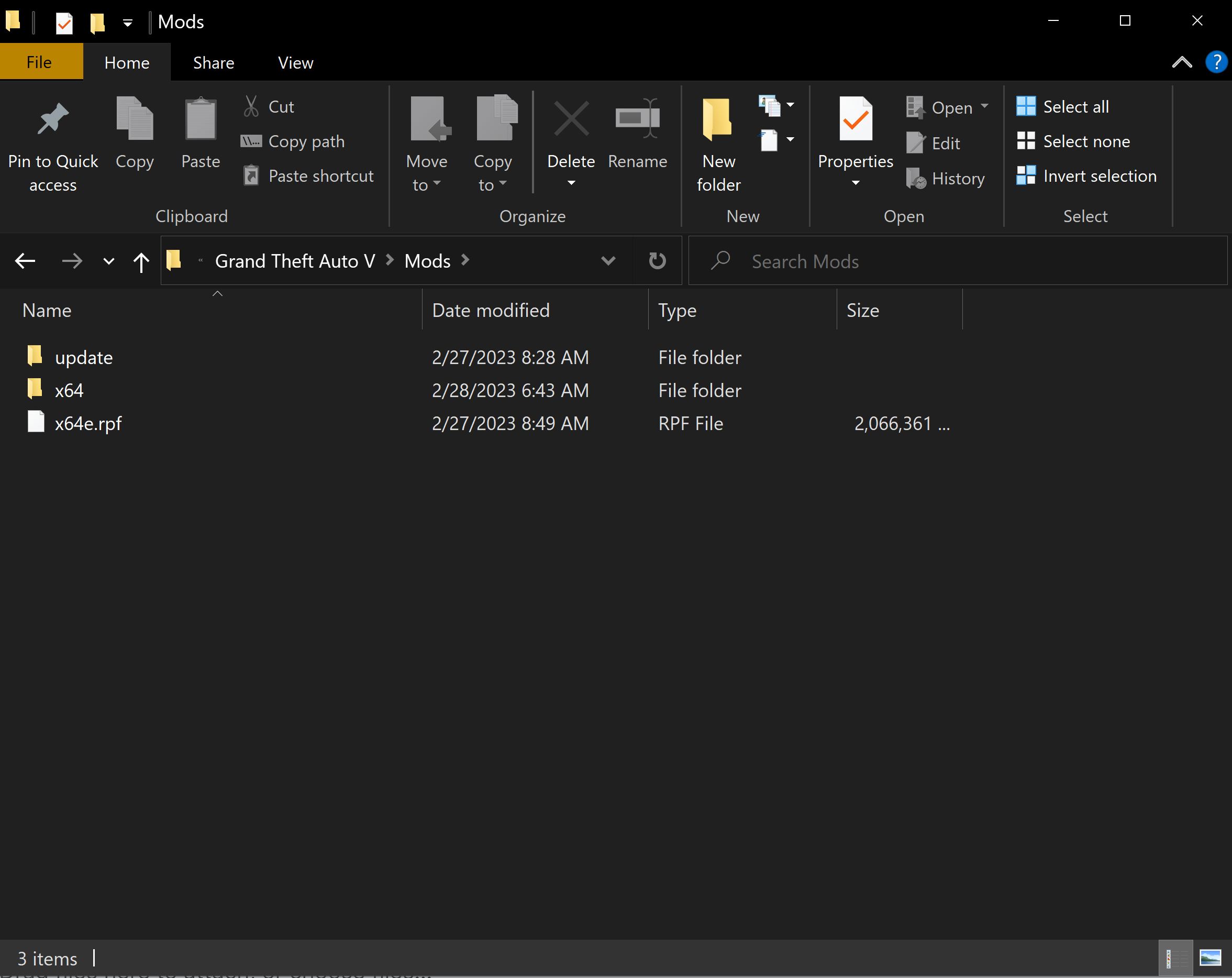1232x978 pixels.
Task: Click Select none in ribbon
Action: [1086, 141]
